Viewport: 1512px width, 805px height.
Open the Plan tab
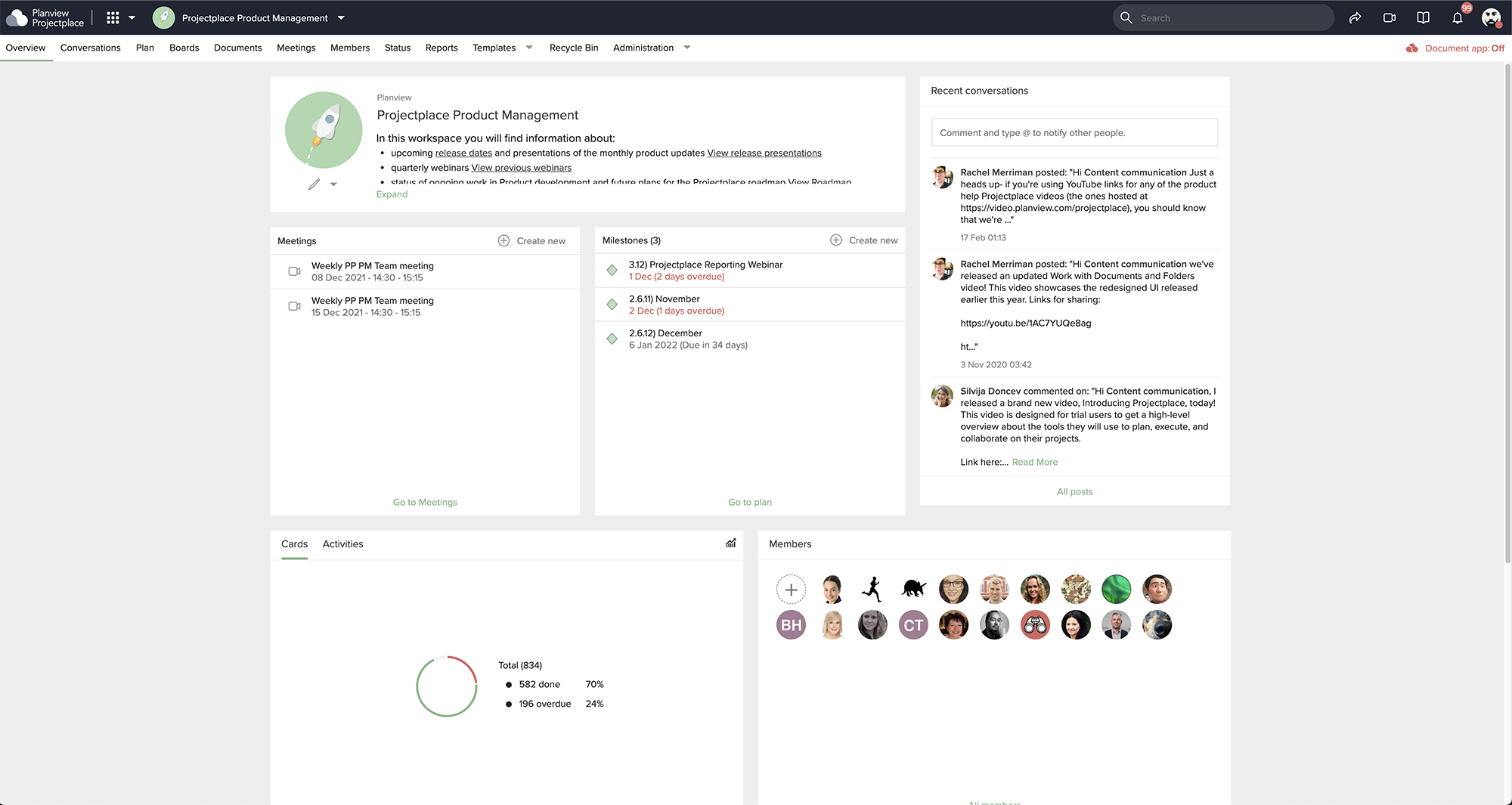pyautogui.click(x=145, y=48)
